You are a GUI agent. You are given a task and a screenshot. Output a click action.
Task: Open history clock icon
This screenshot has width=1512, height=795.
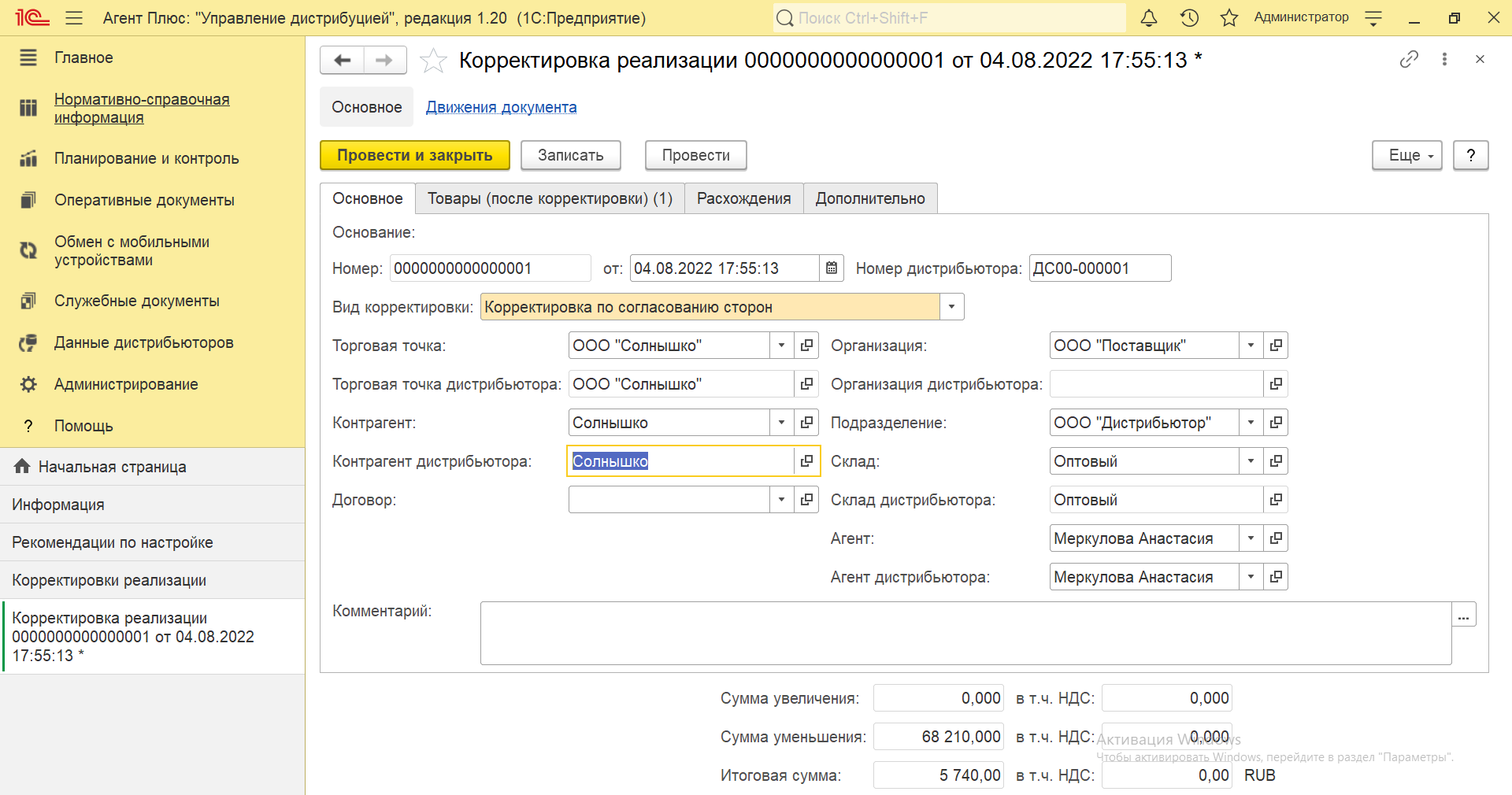pos(1189,17)
